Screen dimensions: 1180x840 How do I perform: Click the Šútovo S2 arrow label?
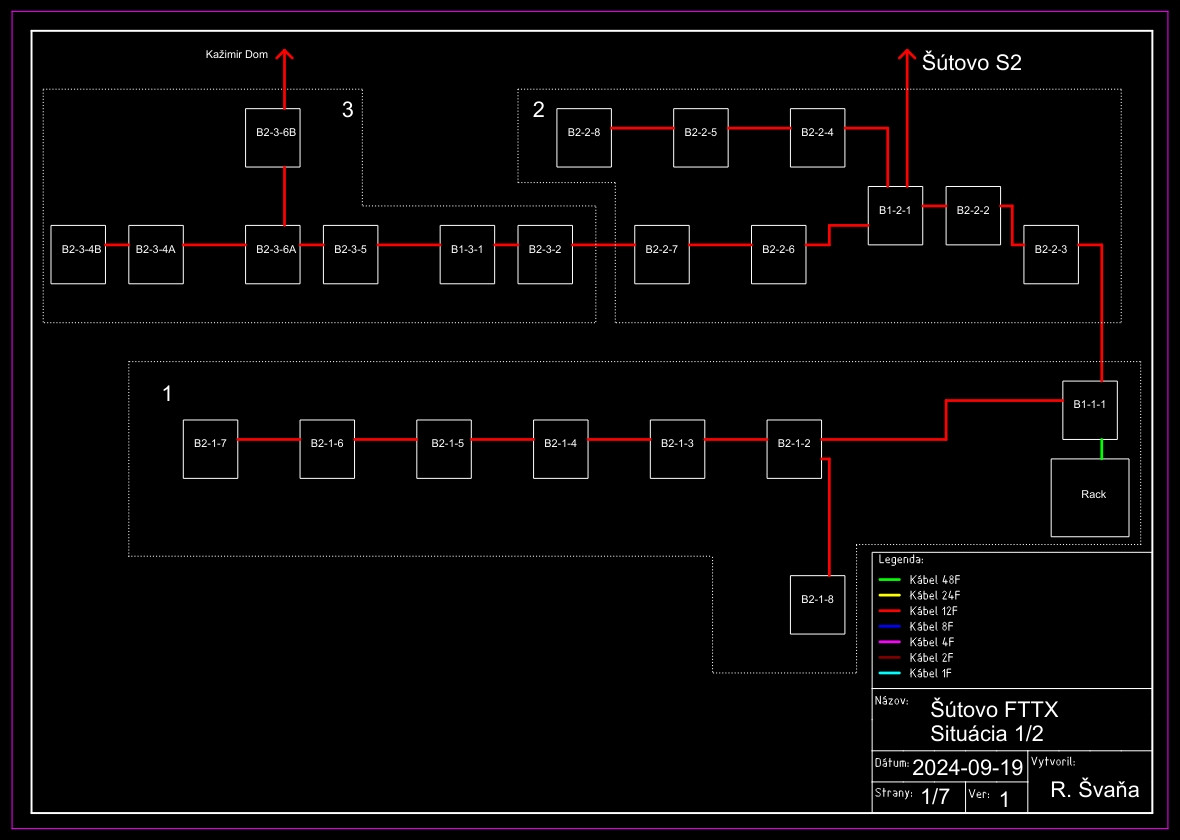(x=973, y=64)
